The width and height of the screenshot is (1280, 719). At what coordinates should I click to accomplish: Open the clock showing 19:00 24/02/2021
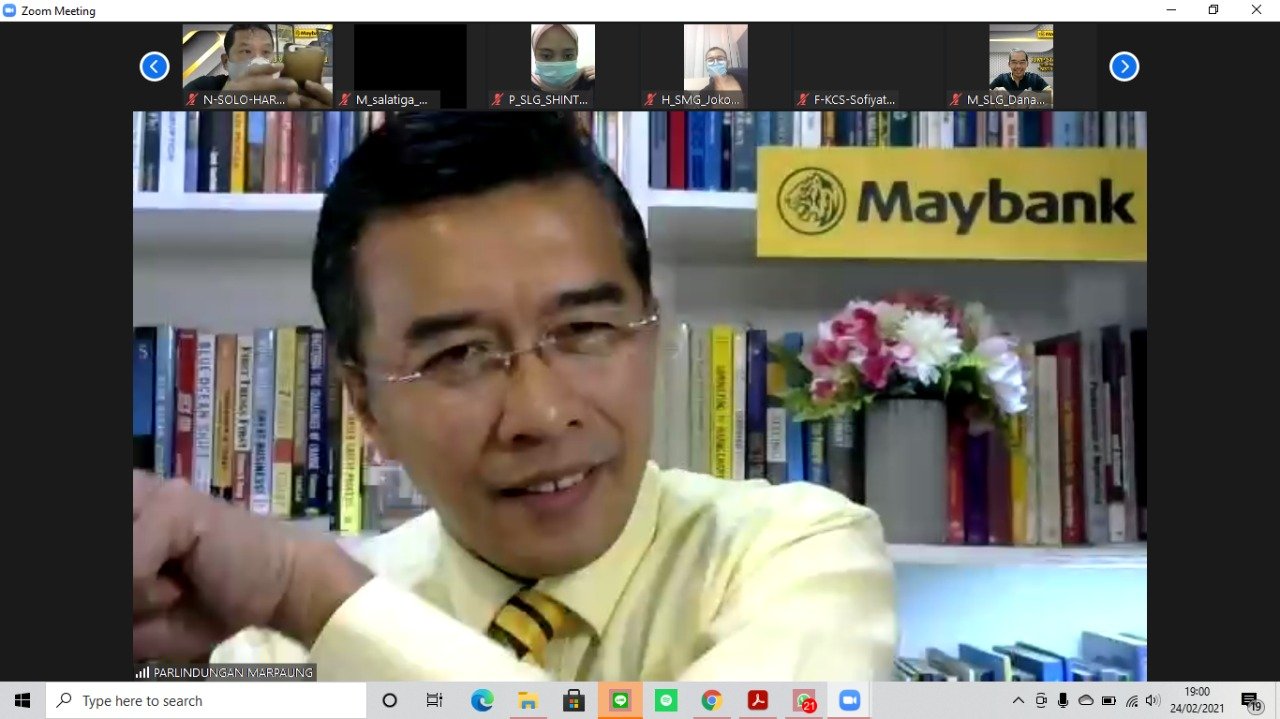click(x=1197, y=700)
